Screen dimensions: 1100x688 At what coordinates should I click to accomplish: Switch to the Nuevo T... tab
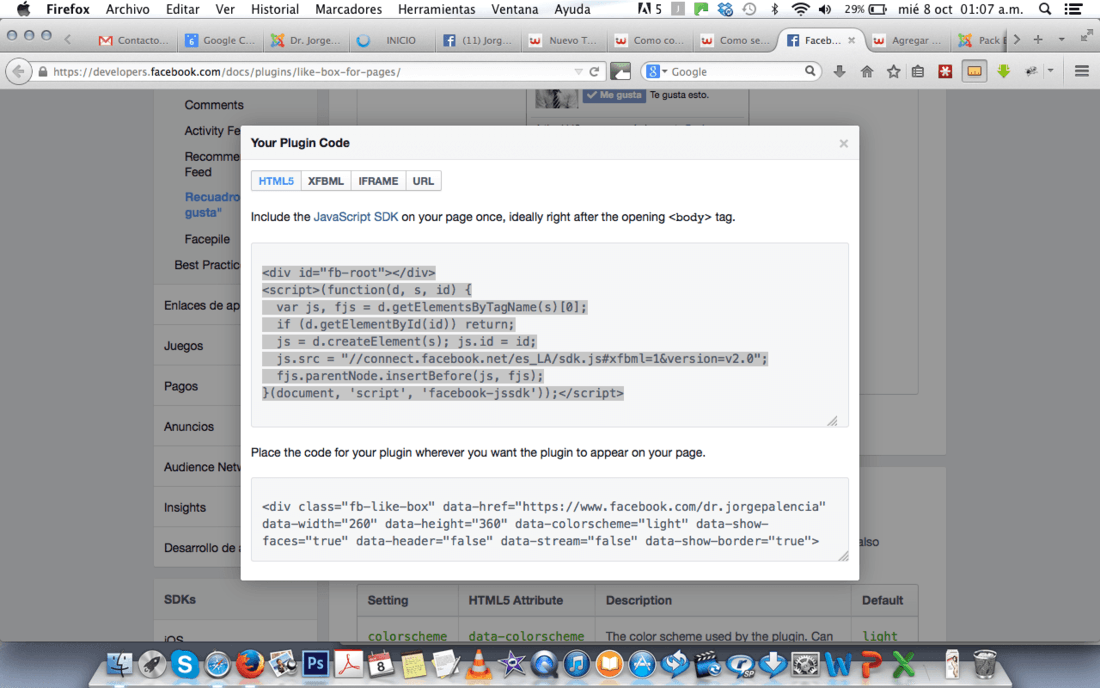click(x=563, y=41)
